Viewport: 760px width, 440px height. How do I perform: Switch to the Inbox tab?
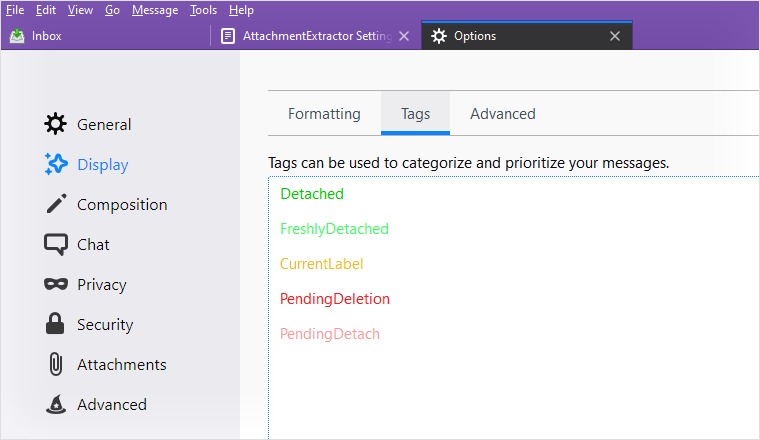pyautogui.click(x=35, y=36)
